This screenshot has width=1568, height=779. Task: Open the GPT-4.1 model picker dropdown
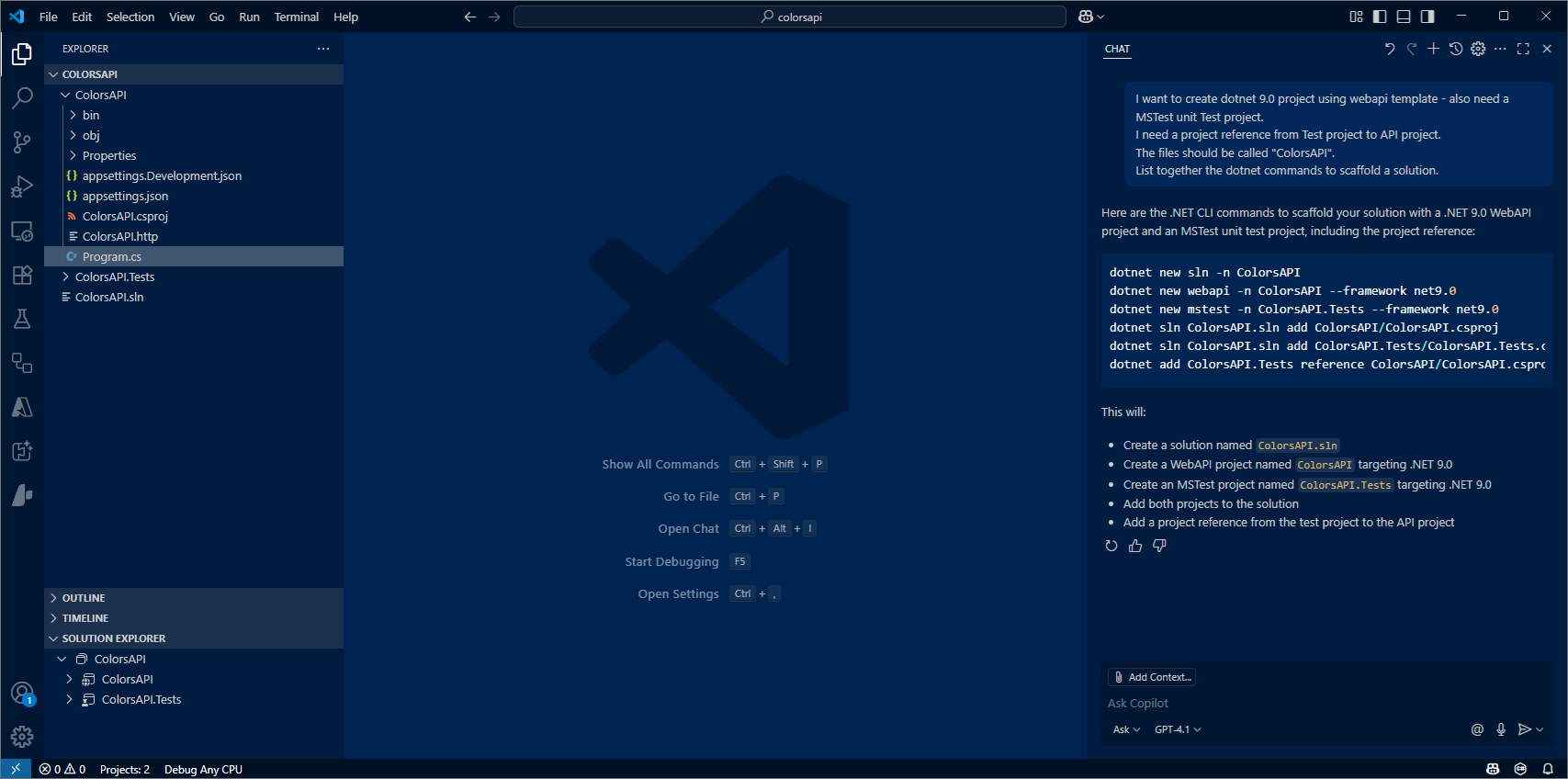[x=1178, y=729]
